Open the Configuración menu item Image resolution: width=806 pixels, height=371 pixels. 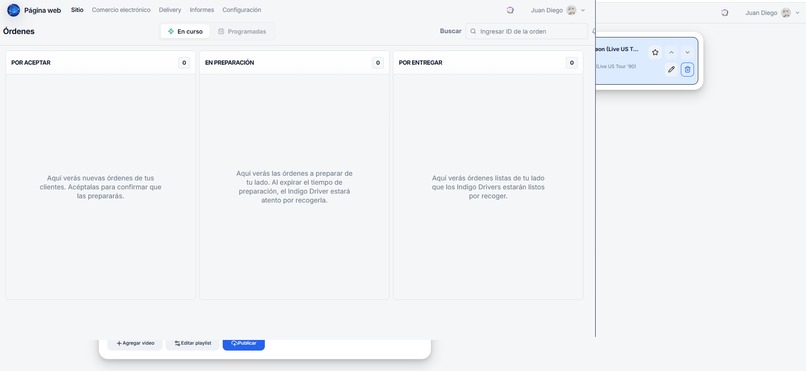[x=242, y=10]
